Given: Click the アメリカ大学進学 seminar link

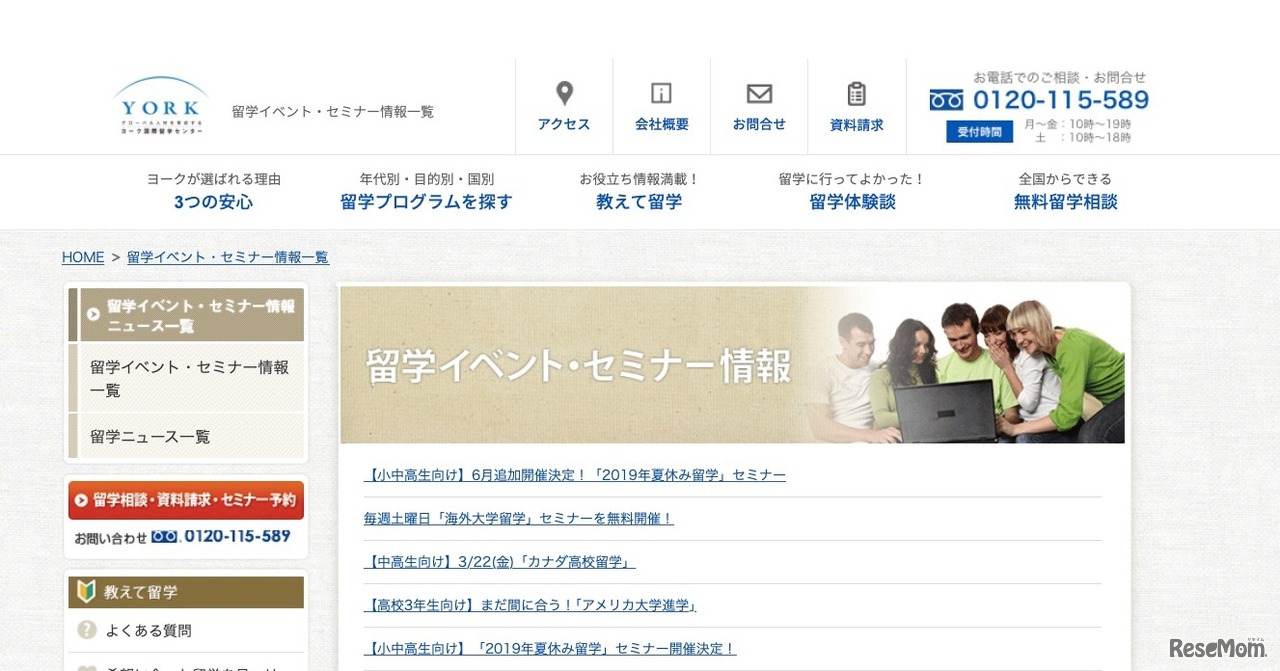Looking at the screenshot, I should [529, 604].
